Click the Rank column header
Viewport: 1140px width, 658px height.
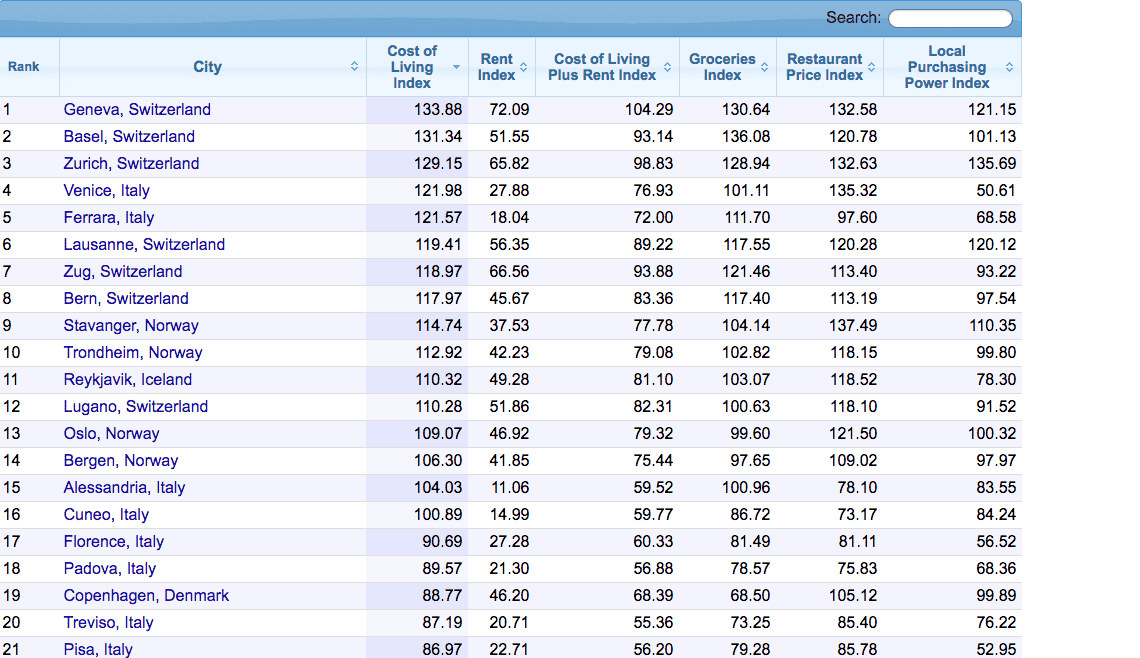point(24,67)
